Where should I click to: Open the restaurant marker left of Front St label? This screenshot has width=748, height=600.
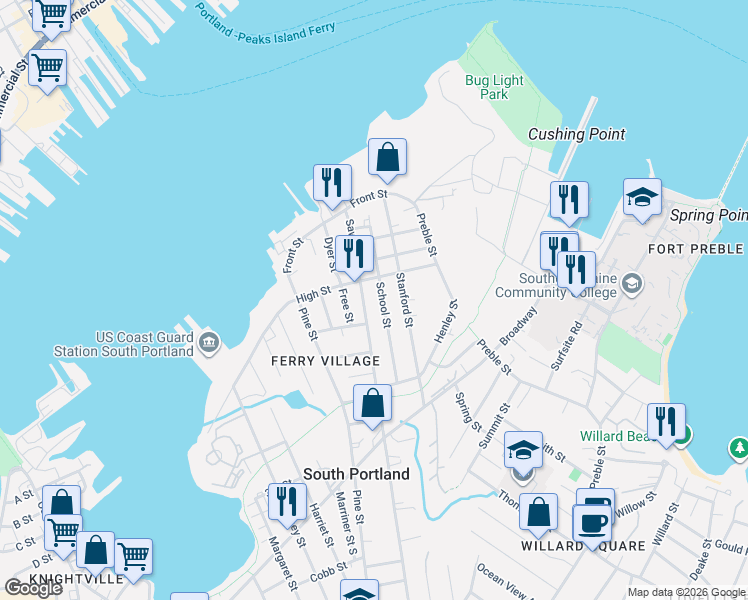332,186
